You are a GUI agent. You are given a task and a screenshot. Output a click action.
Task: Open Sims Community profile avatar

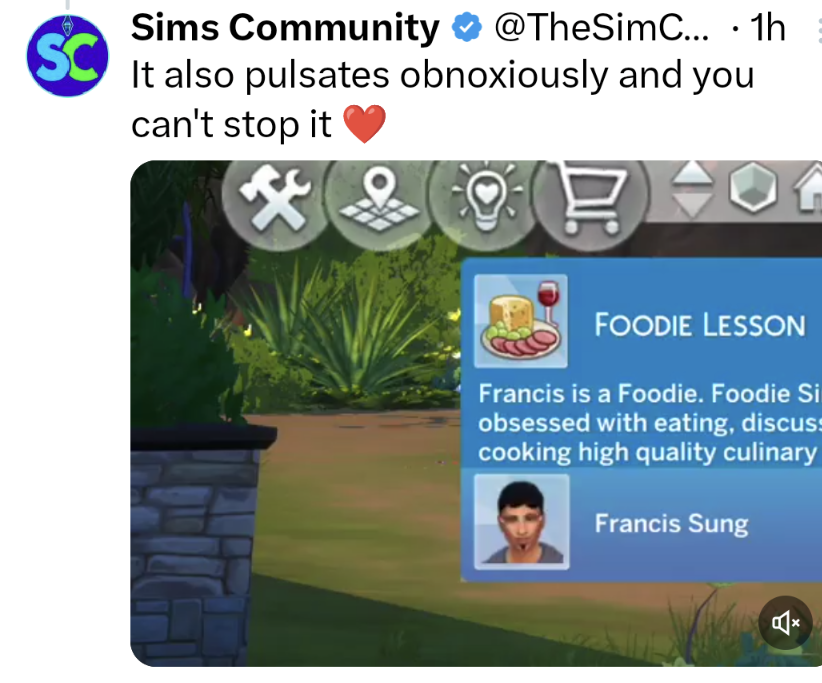[67, 56]
